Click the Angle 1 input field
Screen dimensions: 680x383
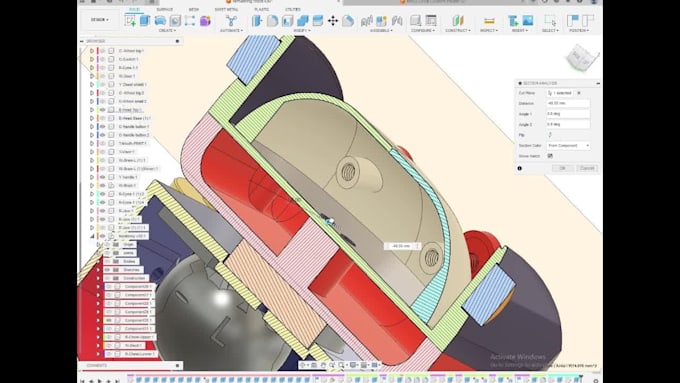tap(568, 114)
